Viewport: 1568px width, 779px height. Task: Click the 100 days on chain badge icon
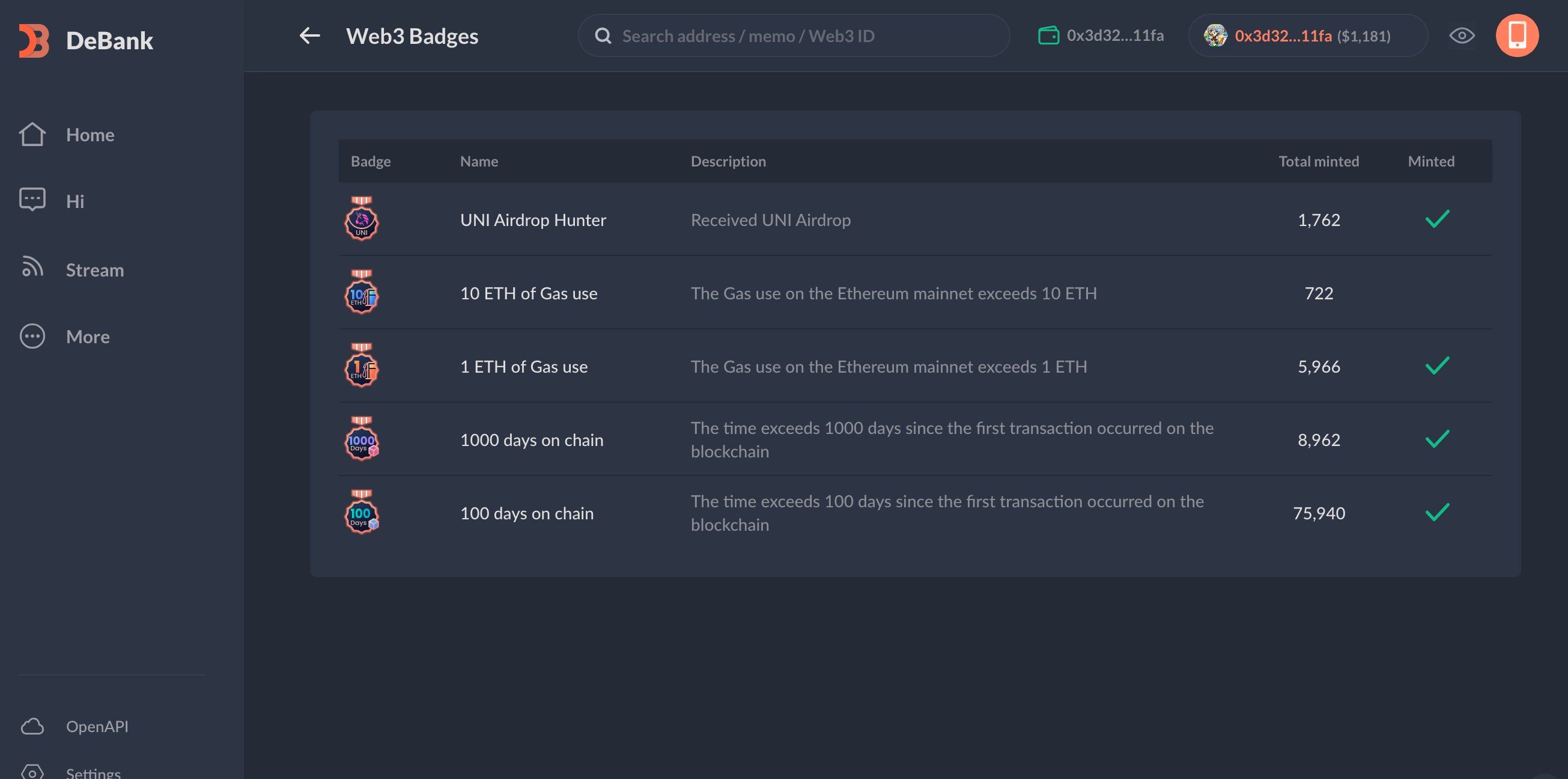click(x=362, y=512)
